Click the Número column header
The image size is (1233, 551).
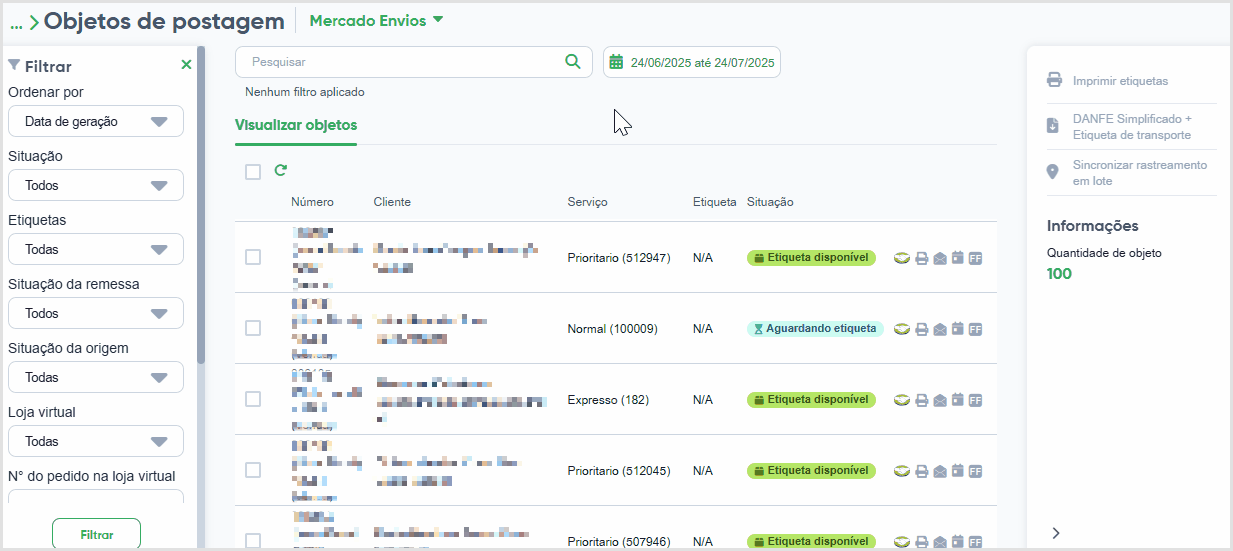[x=312, y=202]
